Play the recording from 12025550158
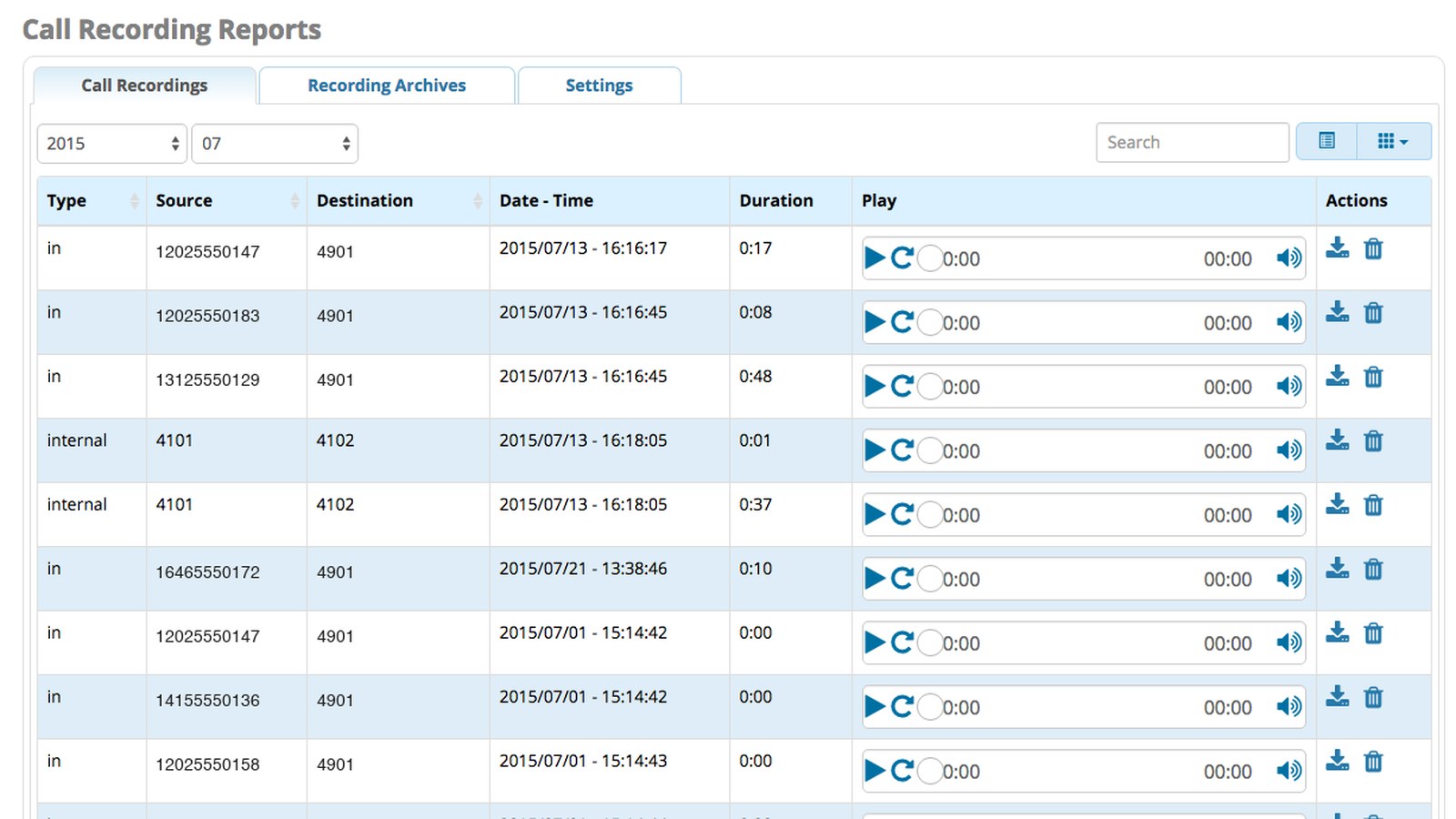Viewport: 1456px width, 819px height. (875, 772)
